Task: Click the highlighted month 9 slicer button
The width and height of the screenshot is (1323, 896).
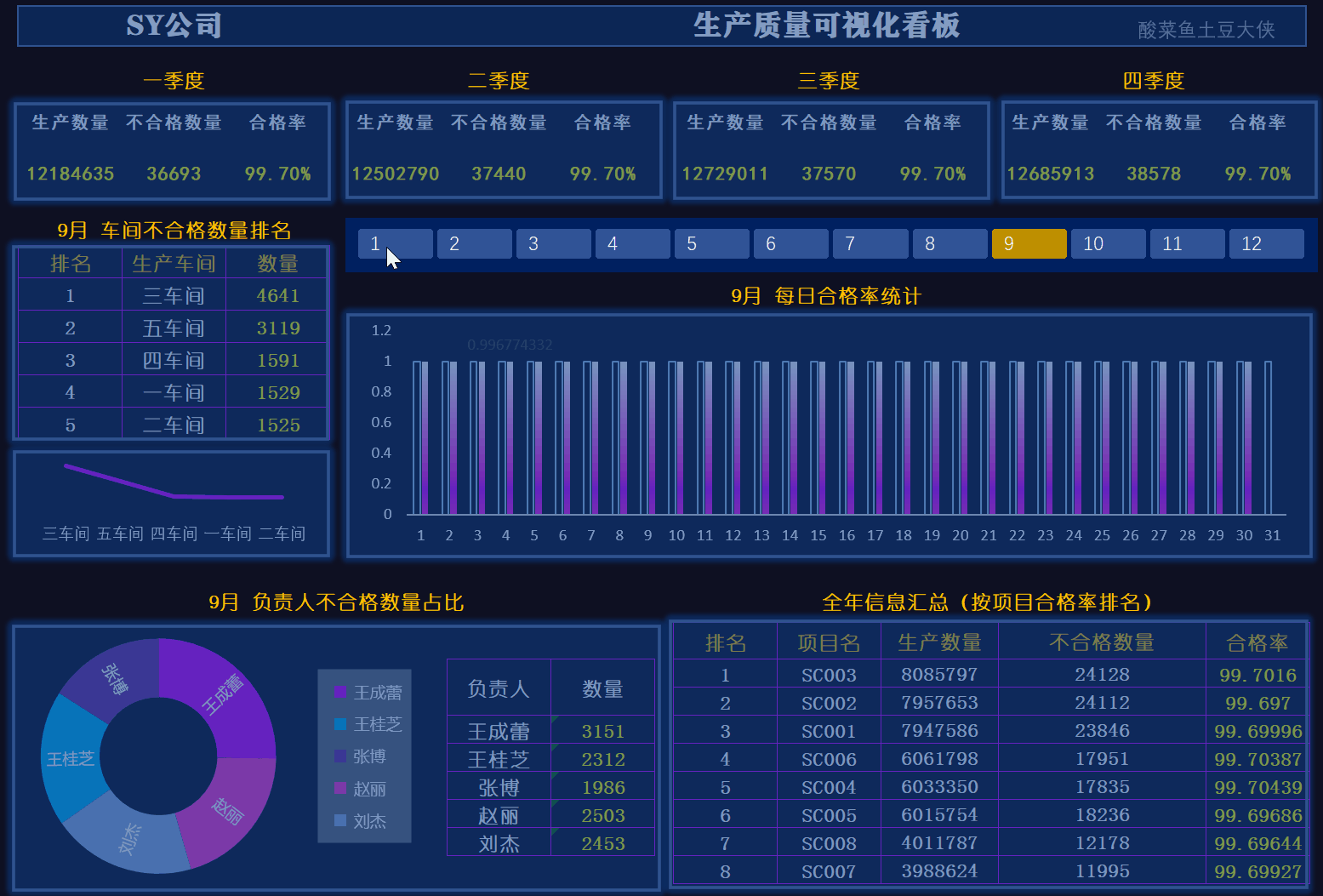Action: point(1028,244)
